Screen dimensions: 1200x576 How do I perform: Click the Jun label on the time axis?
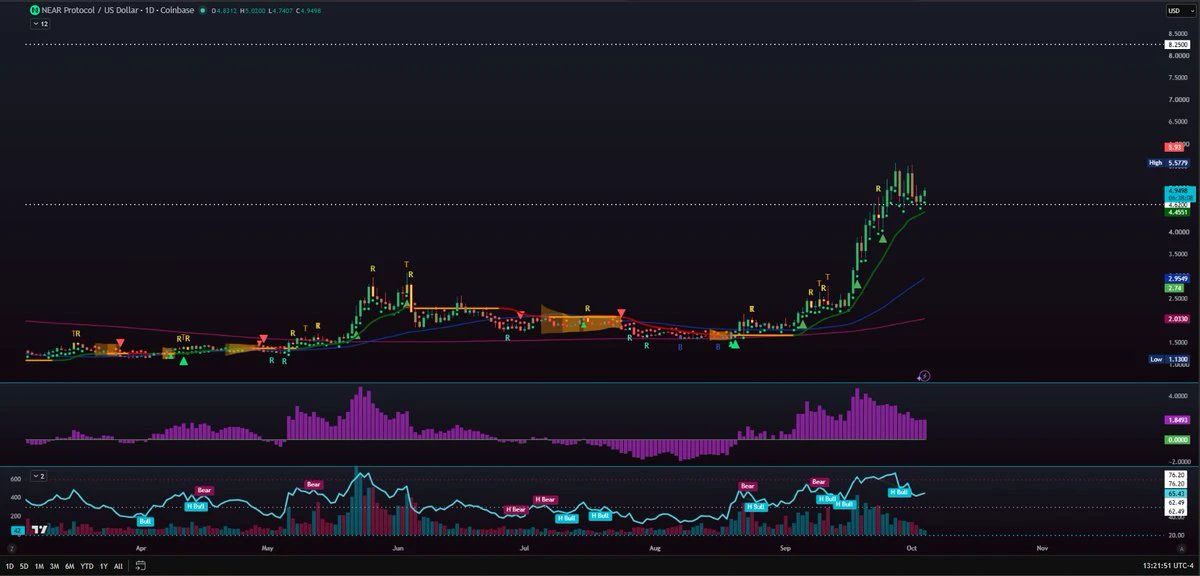point(398,548)
